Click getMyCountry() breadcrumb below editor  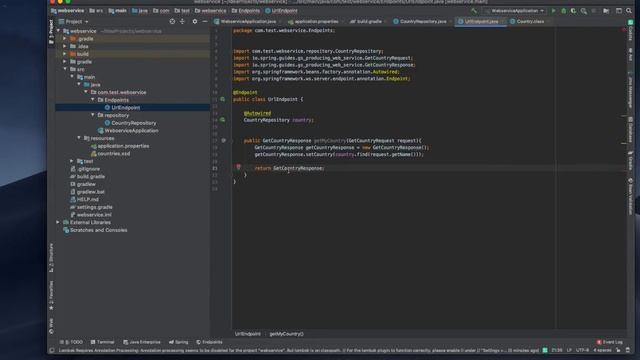287,334
